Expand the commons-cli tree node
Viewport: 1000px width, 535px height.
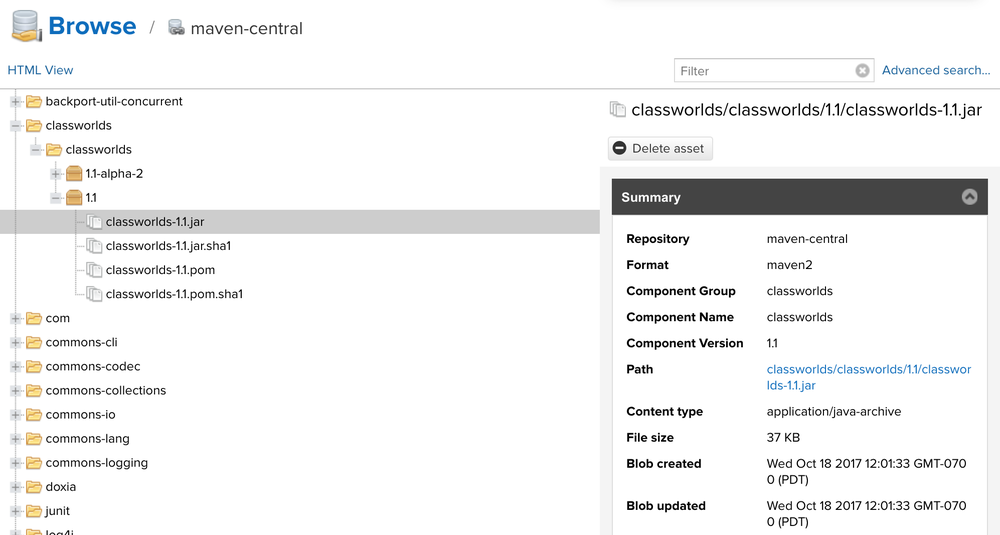click(16, 342)
